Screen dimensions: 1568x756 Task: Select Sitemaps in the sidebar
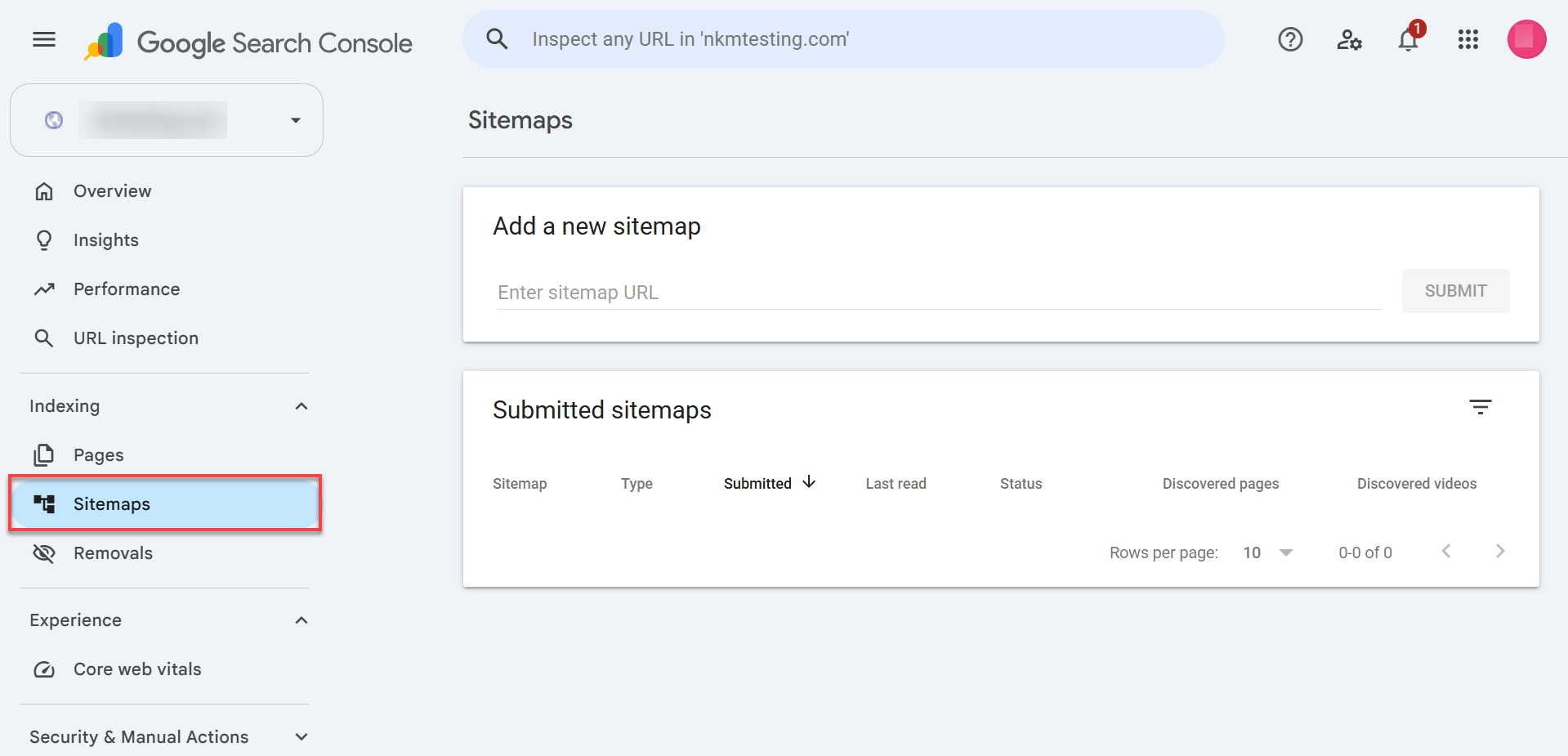[x=167, y=504]
